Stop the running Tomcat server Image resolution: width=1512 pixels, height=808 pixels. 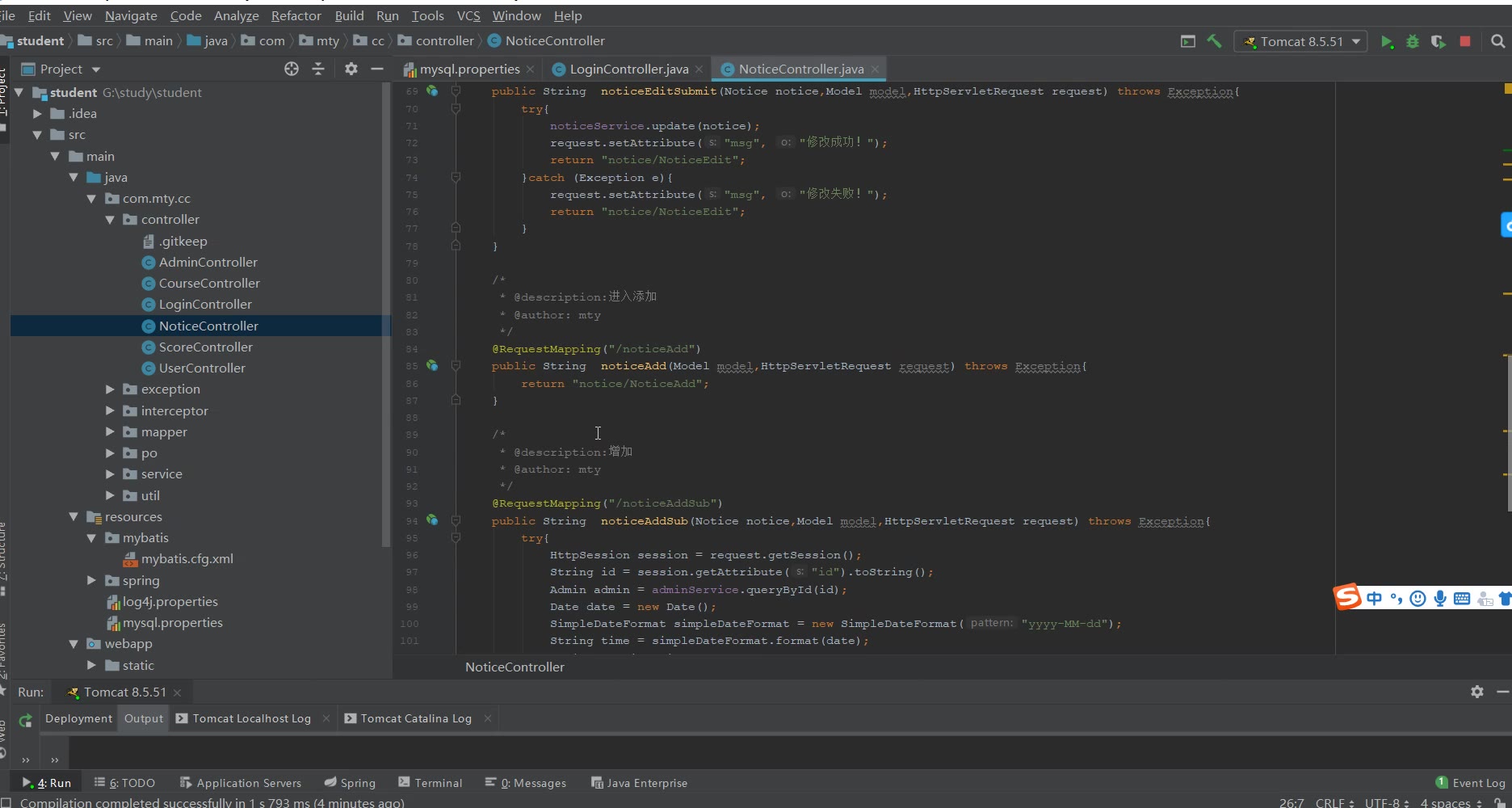coord(1465,41)
